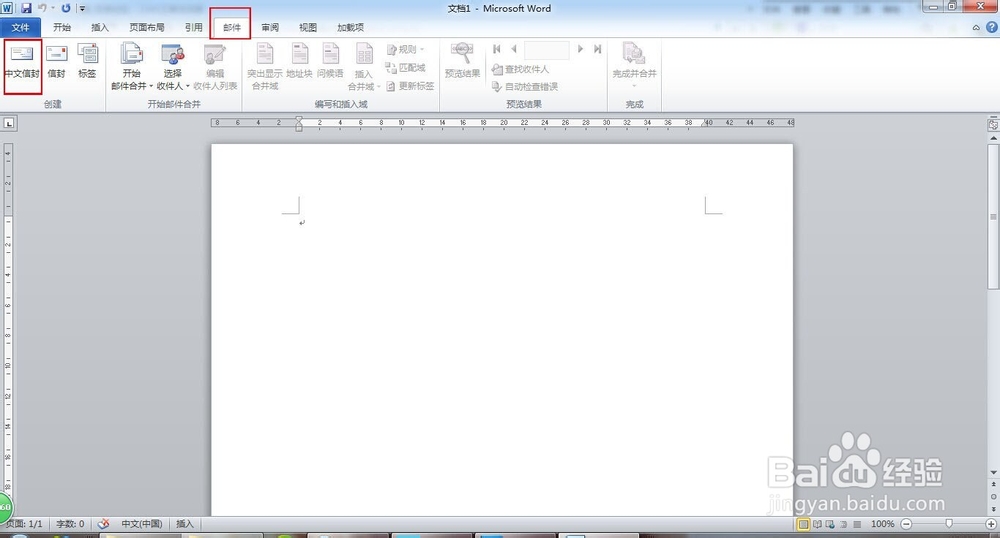The image size is (1000, 538).
Task: Click the previous page double-arrow button
Action: (993, 484)
